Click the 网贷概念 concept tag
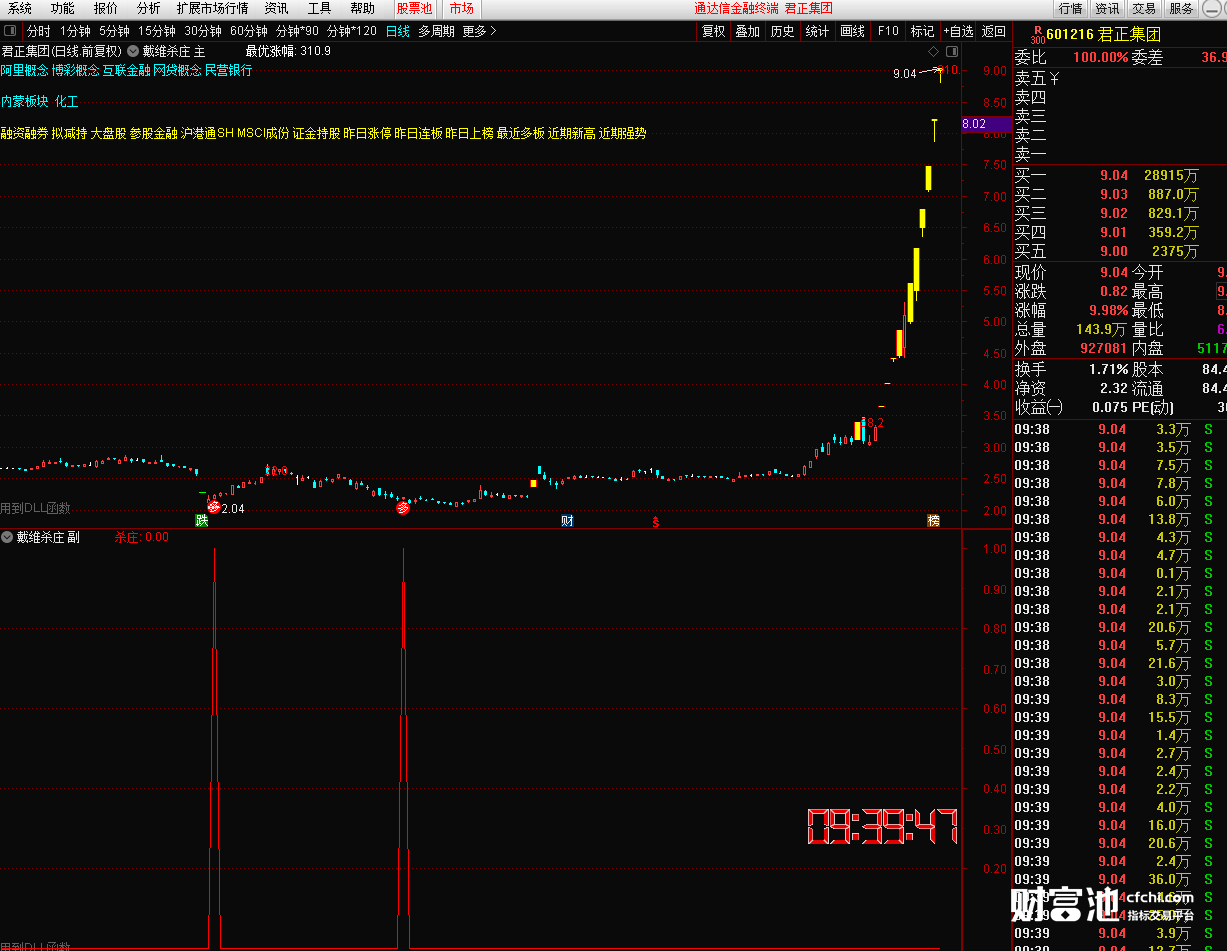1227x951 pixels. coord(177,70)
